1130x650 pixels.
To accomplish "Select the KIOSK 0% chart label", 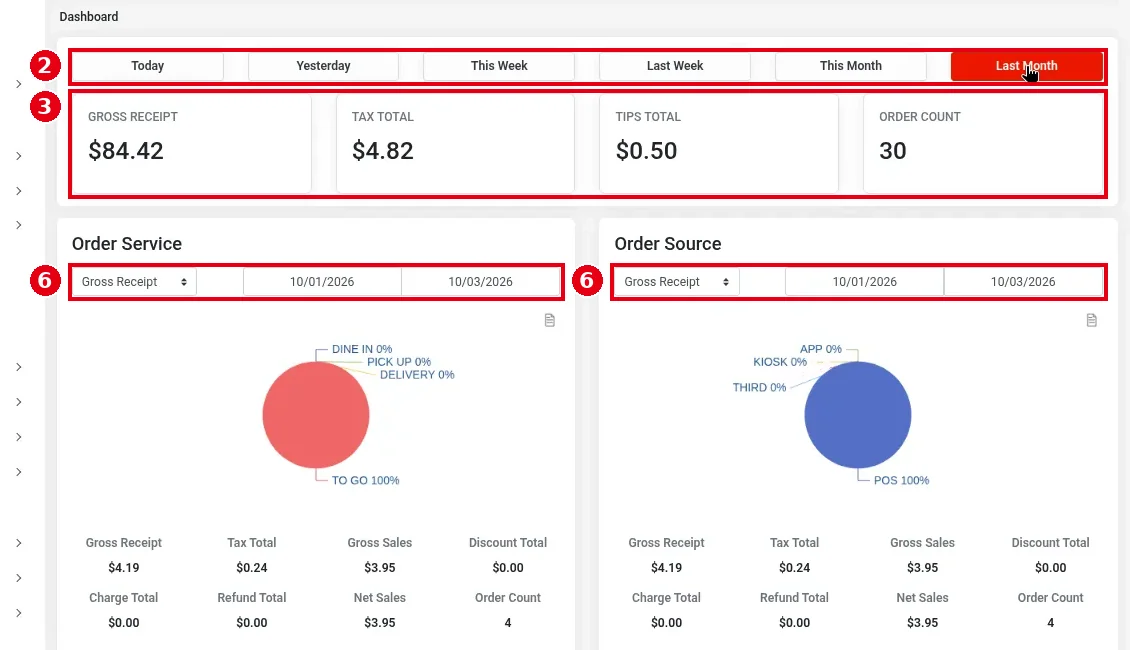I will (x=780, y=362).
